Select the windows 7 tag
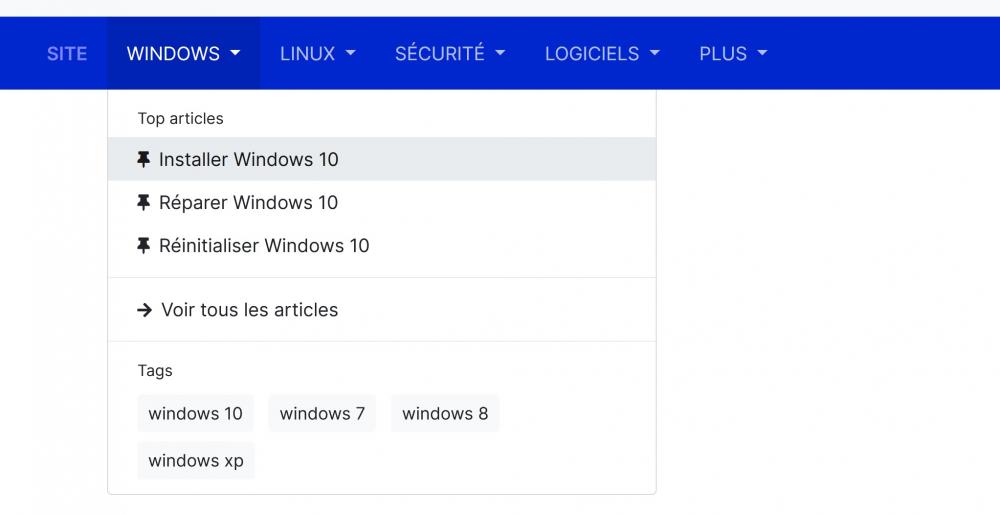 (322, 414)
